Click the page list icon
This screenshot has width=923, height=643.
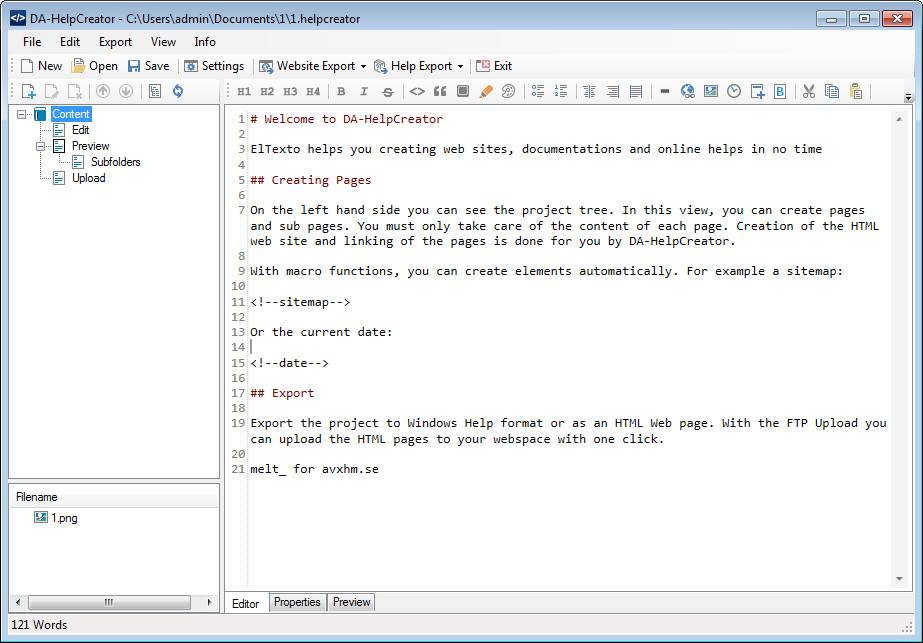(x=155, y=91)
